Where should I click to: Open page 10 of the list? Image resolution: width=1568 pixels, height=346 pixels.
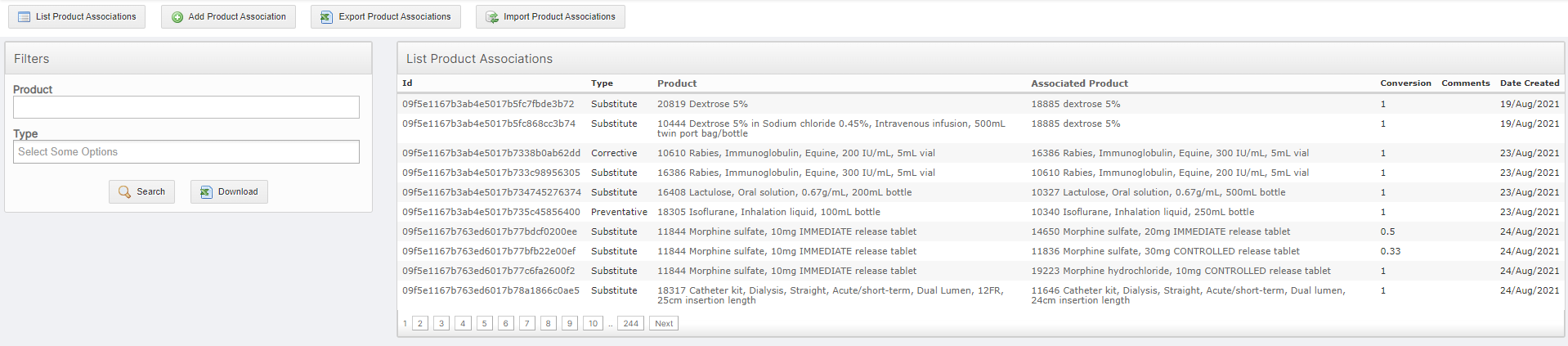[x=593, y=324]
